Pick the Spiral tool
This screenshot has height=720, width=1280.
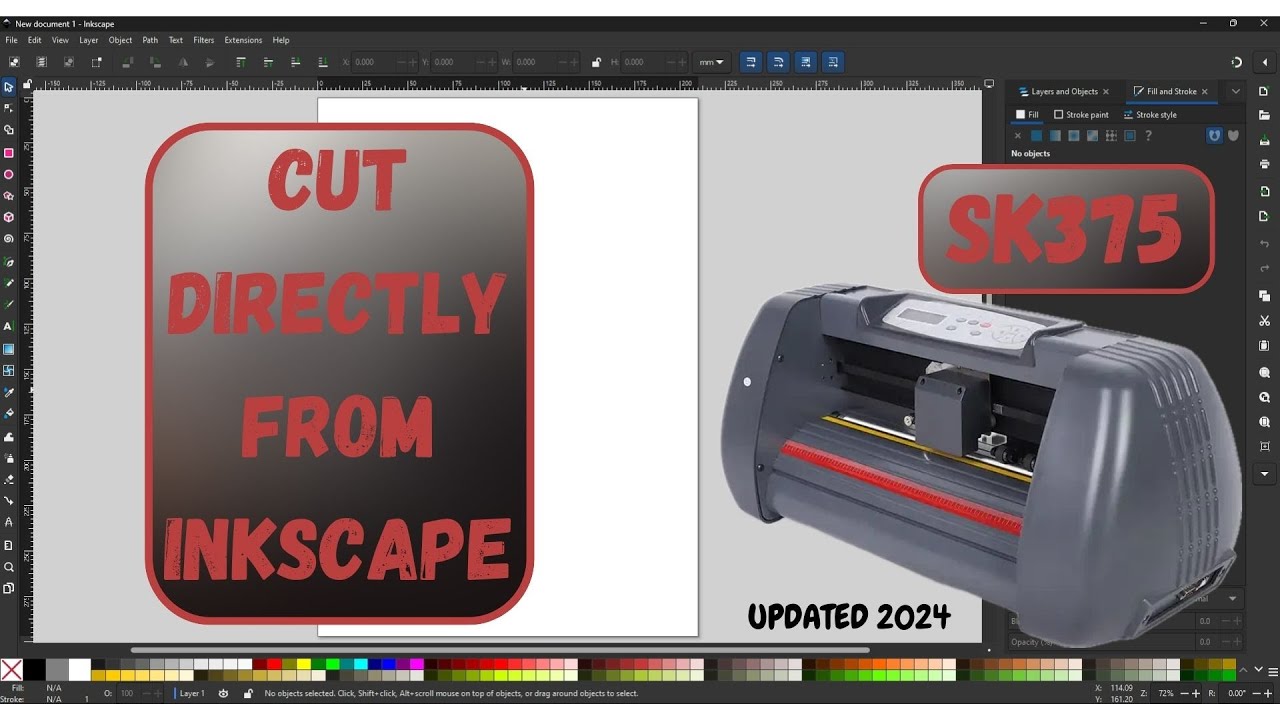pyautogui.click(x=9, y=239)
